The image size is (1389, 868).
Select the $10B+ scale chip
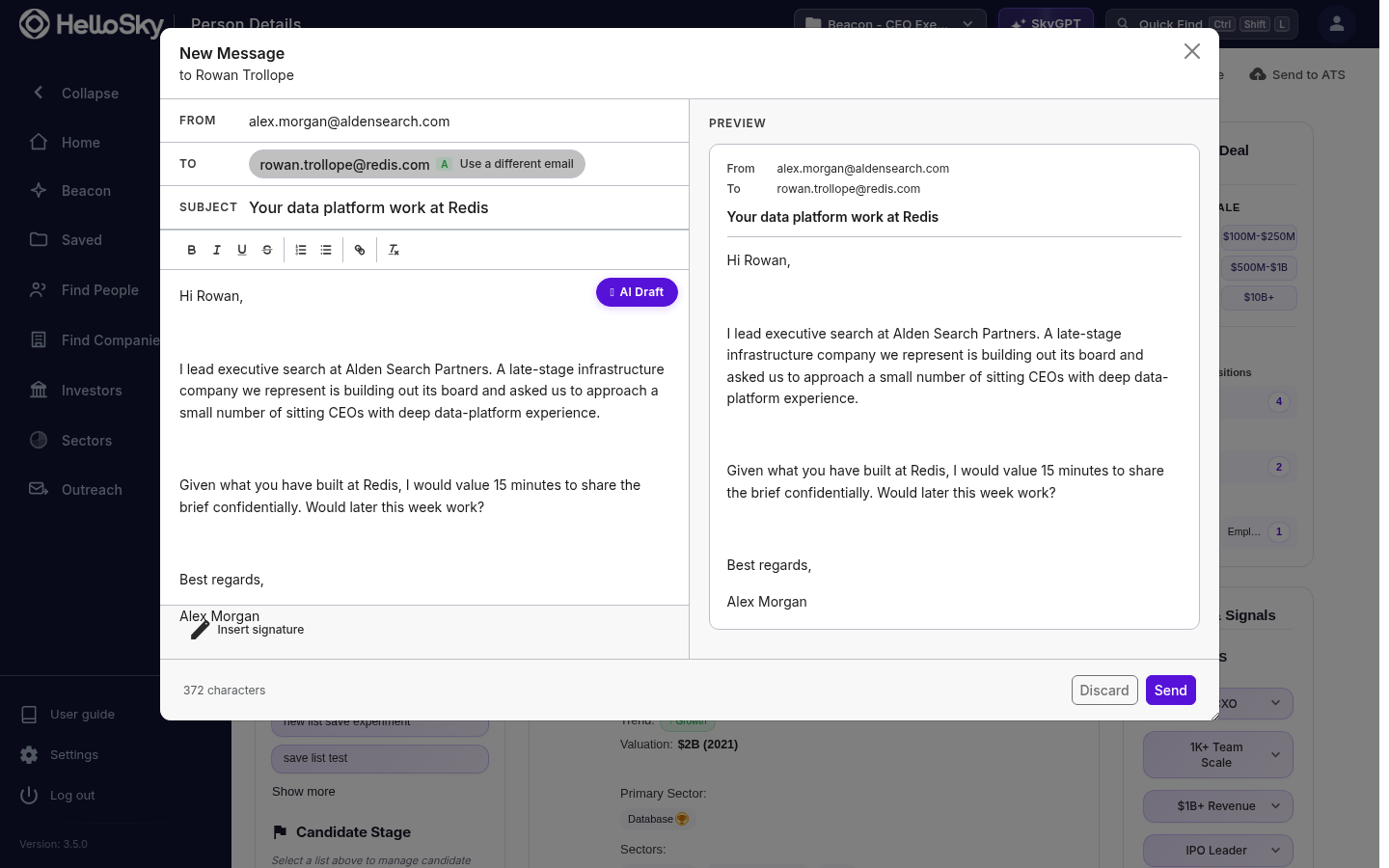coord(1259,297)
